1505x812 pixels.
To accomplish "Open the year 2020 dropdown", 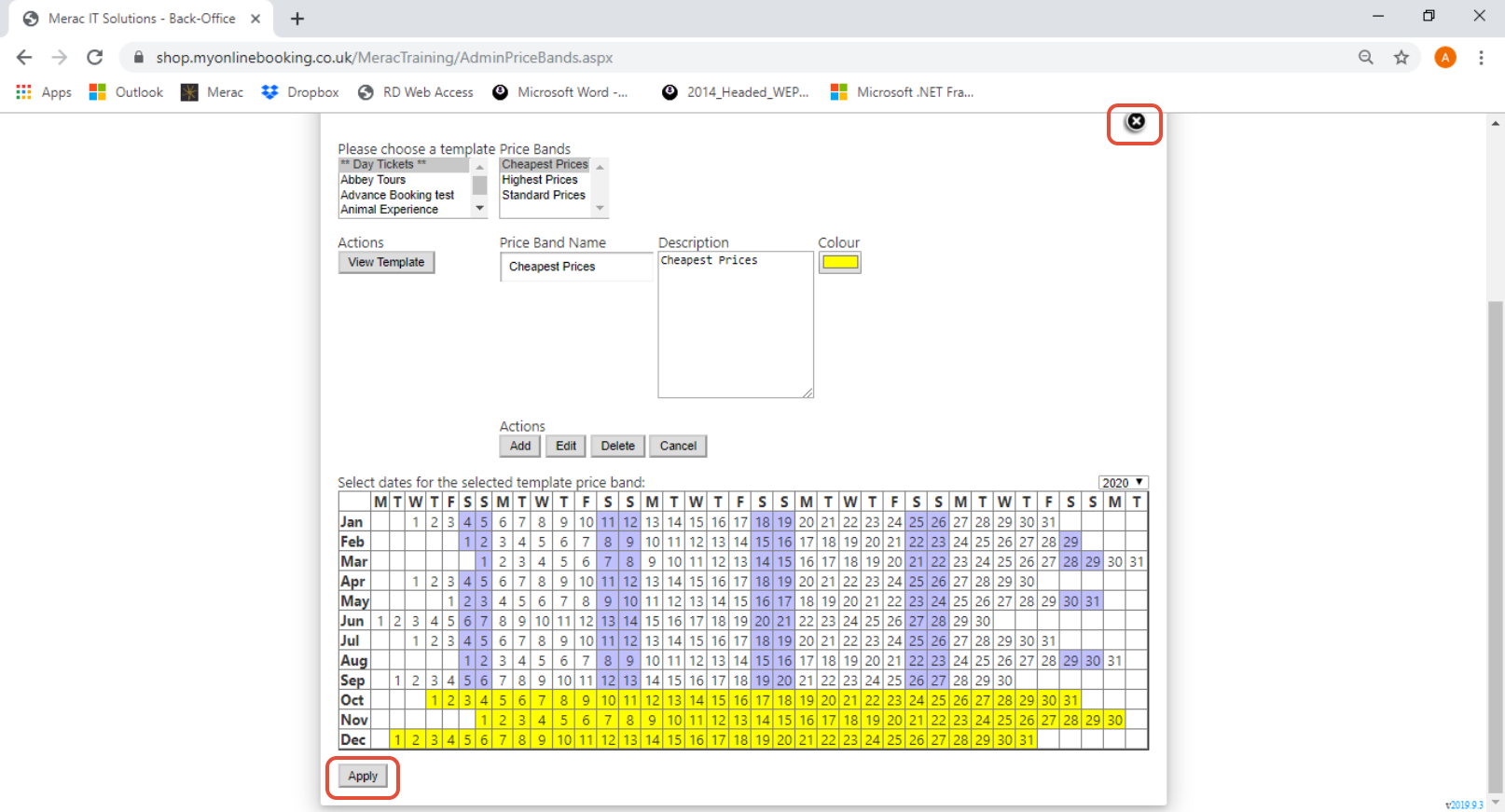I will (x=1123, y=483).
